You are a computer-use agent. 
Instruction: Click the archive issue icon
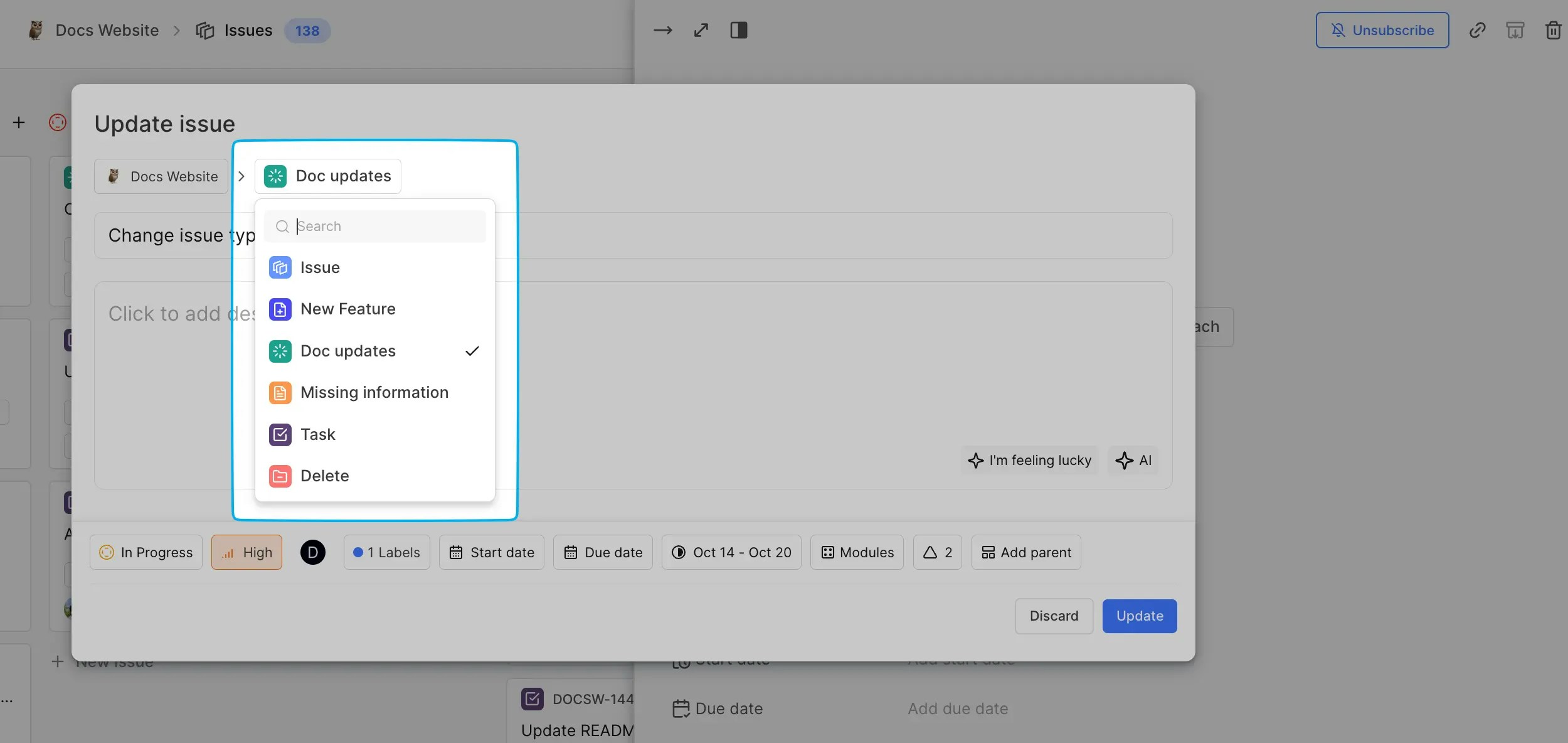point(1515,30)
